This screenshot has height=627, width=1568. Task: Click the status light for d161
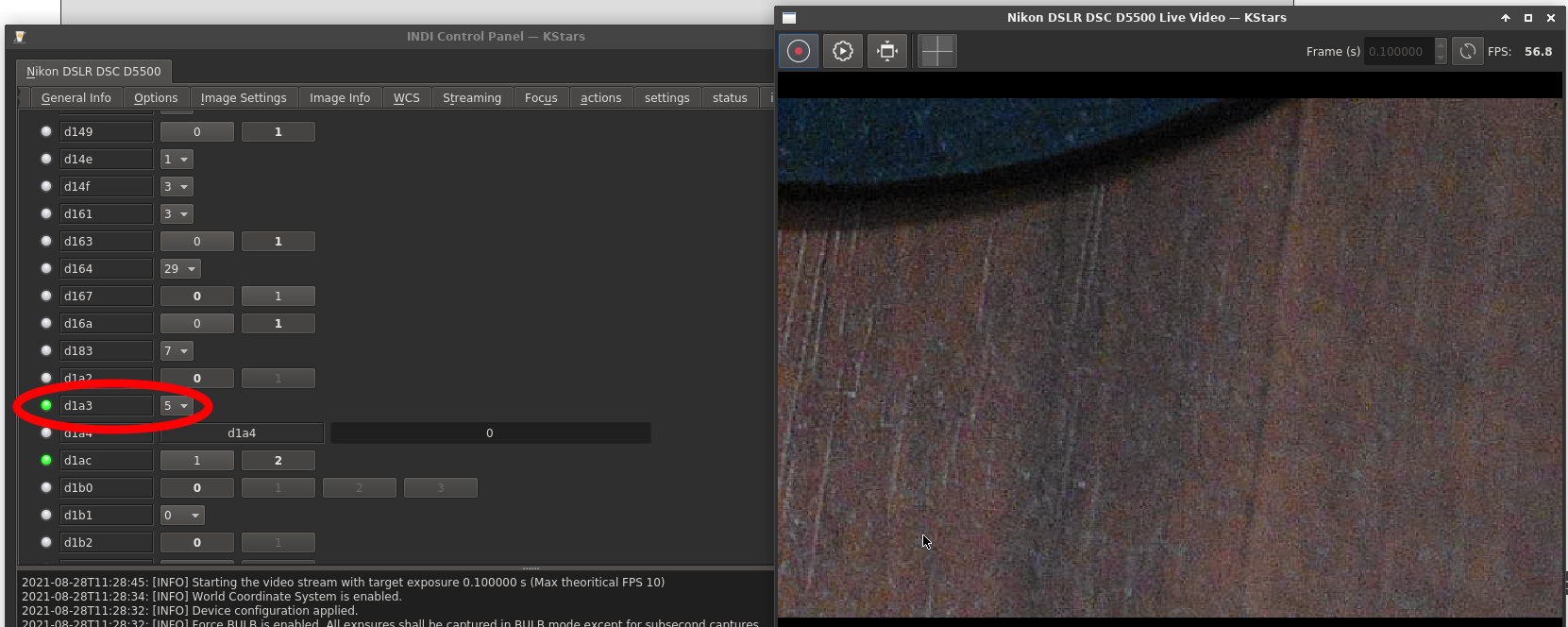pos(45,213)
